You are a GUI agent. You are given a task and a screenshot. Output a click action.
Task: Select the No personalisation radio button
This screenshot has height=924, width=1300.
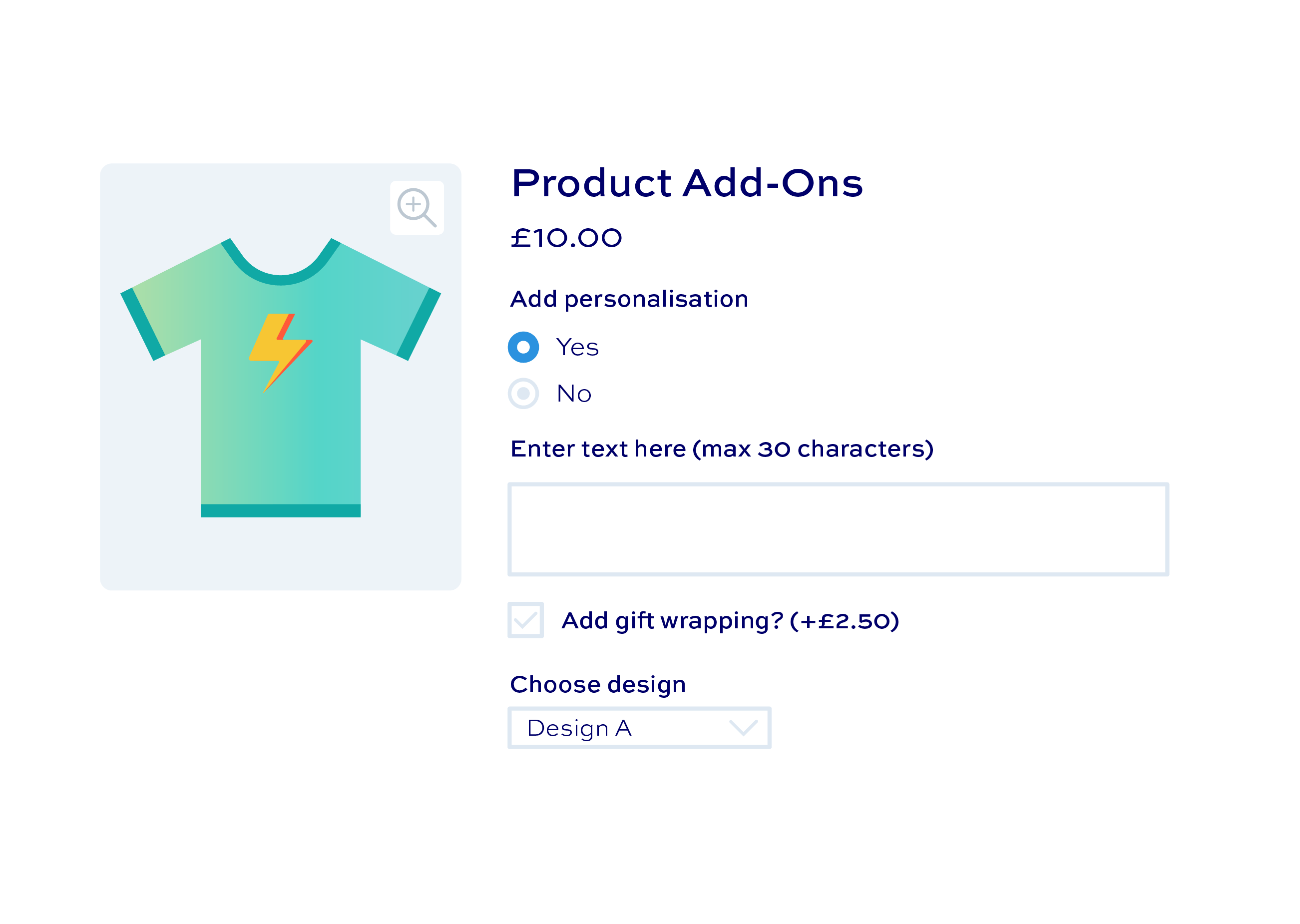coord(523,393)
